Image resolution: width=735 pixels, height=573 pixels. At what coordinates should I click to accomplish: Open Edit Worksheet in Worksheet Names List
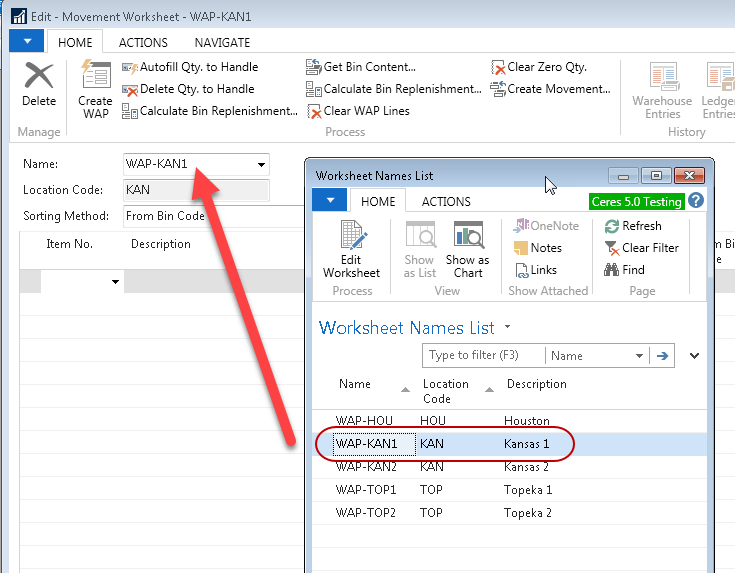point(351,249)
